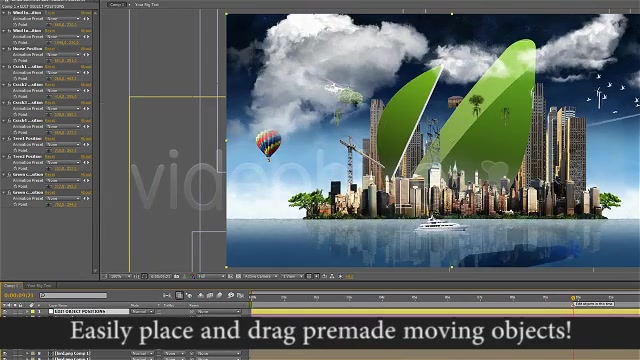
Task: Click the RGB channel icon under the viewer
Action: point(192,276)
